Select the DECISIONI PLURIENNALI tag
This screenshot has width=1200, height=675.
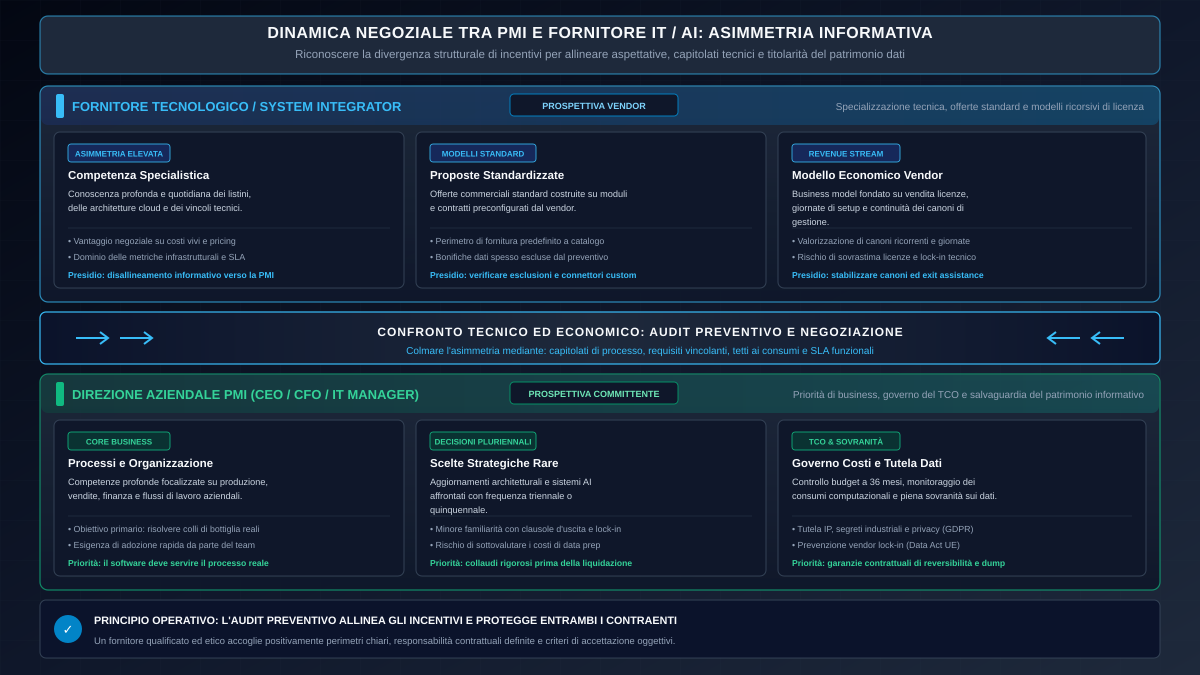(483, 441)
